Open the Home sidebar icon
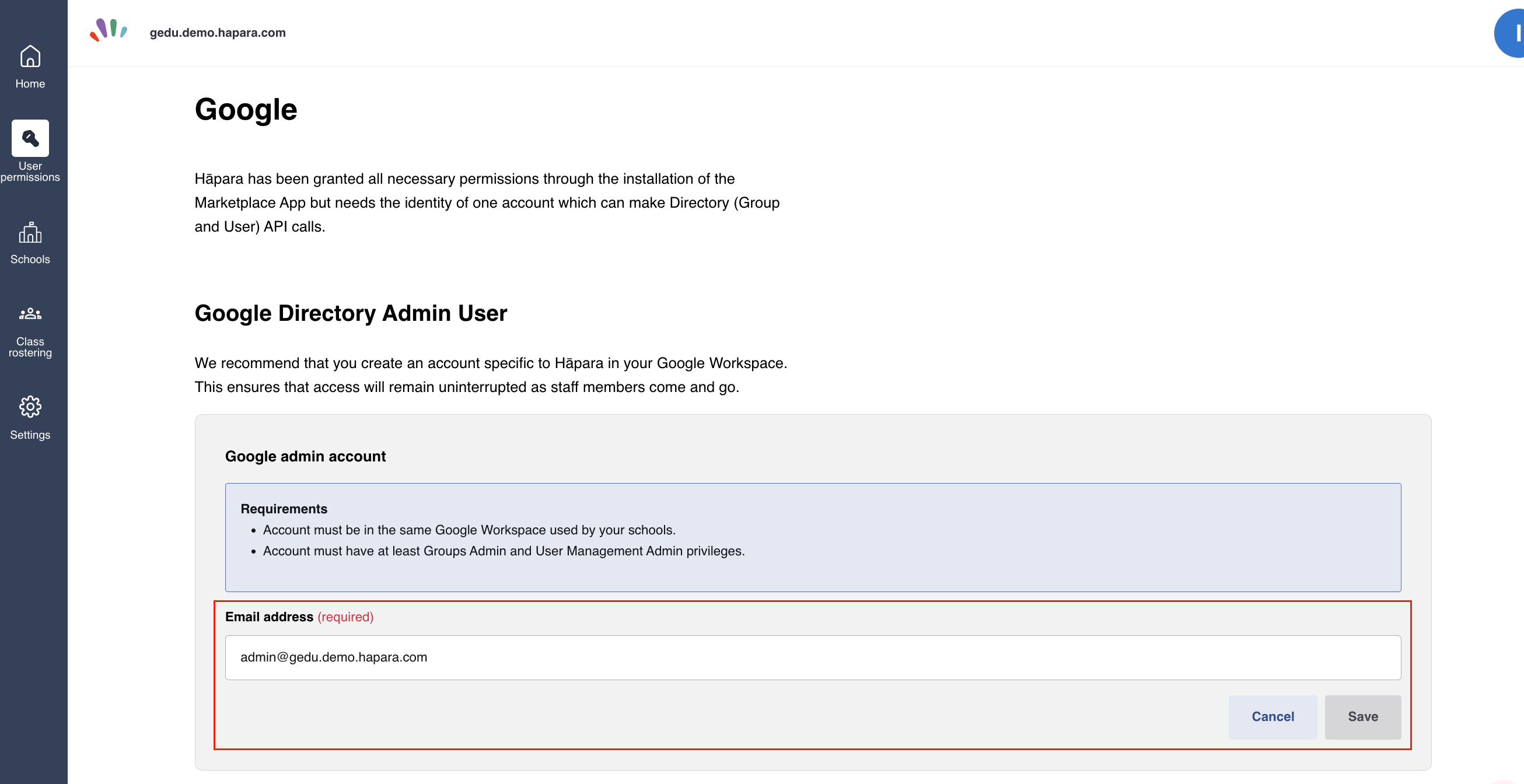The height and width of the screenshot is (784, 1524). coord(30,57)
